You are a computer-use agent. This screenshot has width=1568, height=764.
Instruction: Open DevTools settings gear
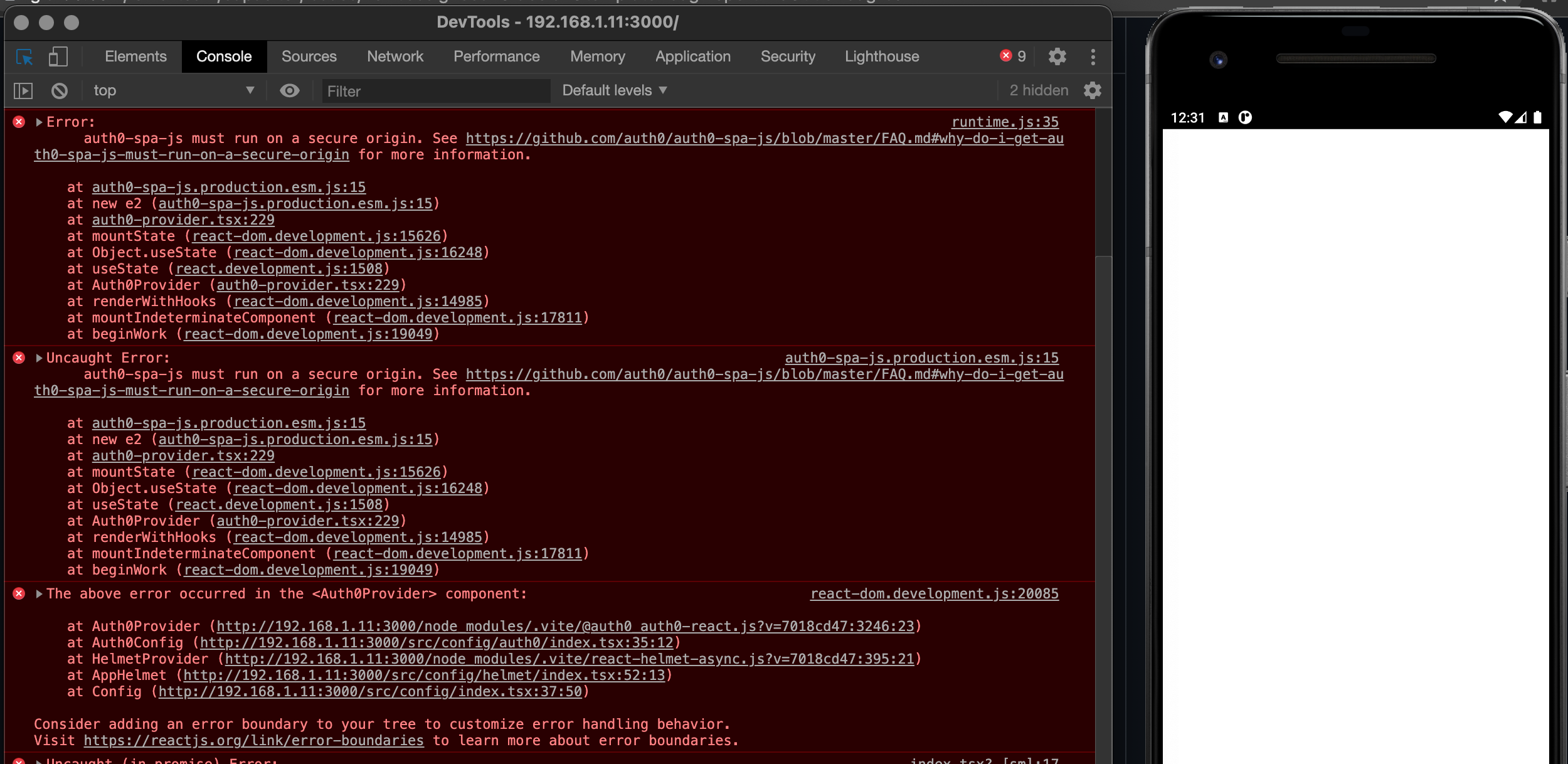tap(1057, 56)
